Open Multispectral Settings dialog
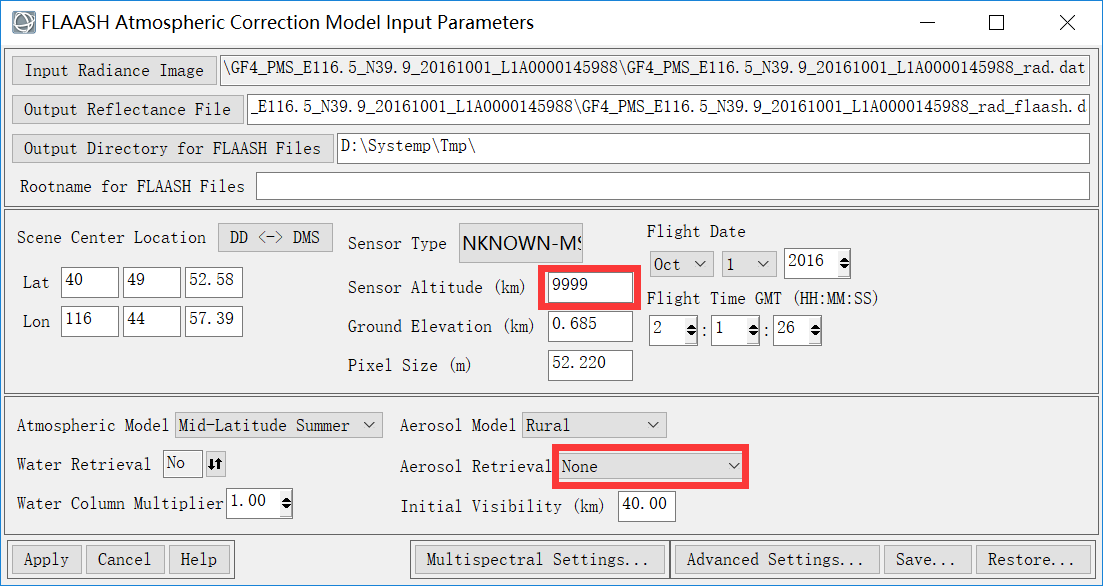 click(x=540, y=559)
